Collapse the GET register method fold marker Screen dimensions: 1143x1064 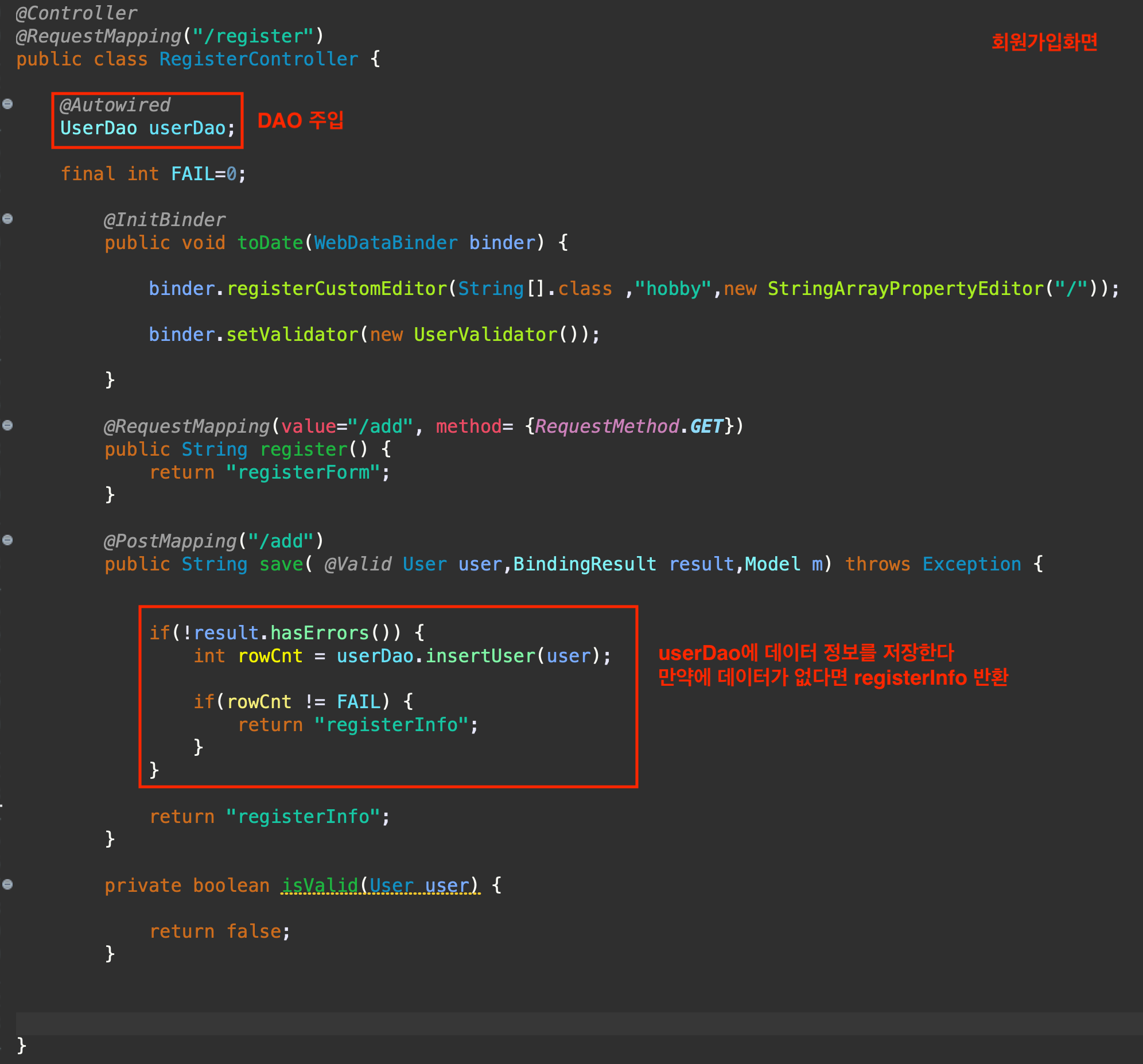point(7,426)
